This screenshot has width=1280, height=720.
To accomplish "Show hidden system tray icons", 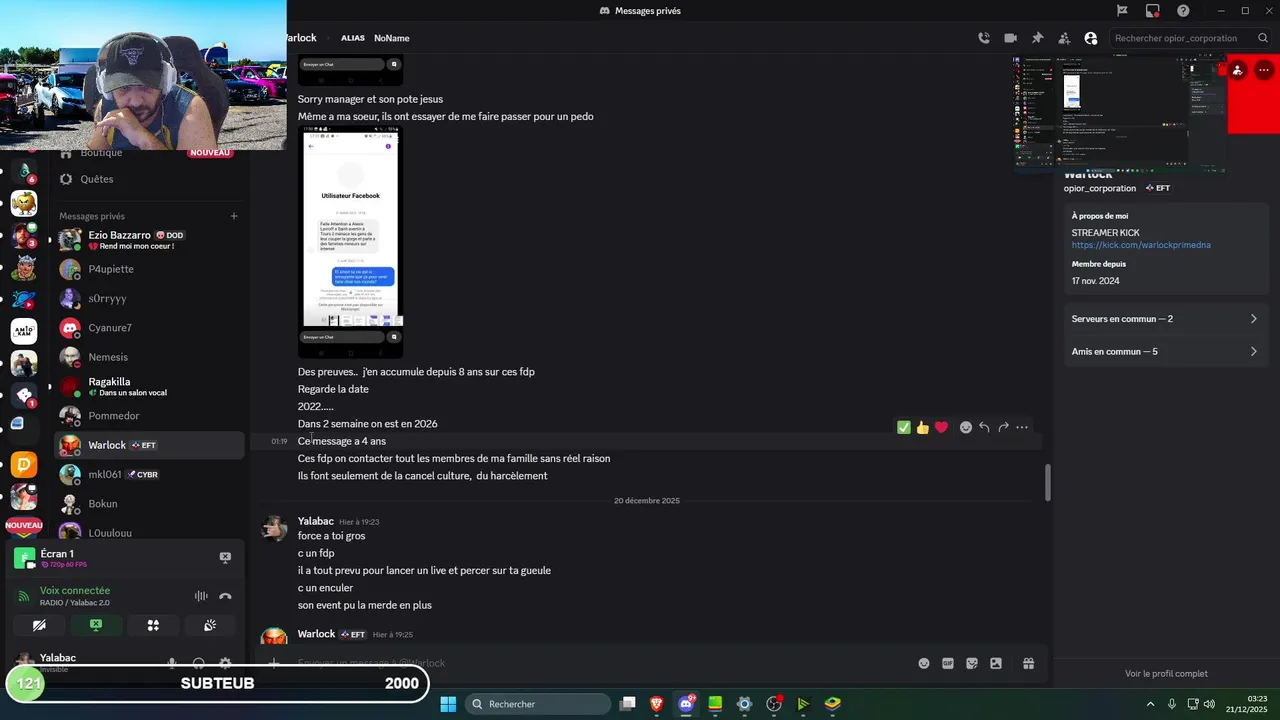I will 1150,704.
